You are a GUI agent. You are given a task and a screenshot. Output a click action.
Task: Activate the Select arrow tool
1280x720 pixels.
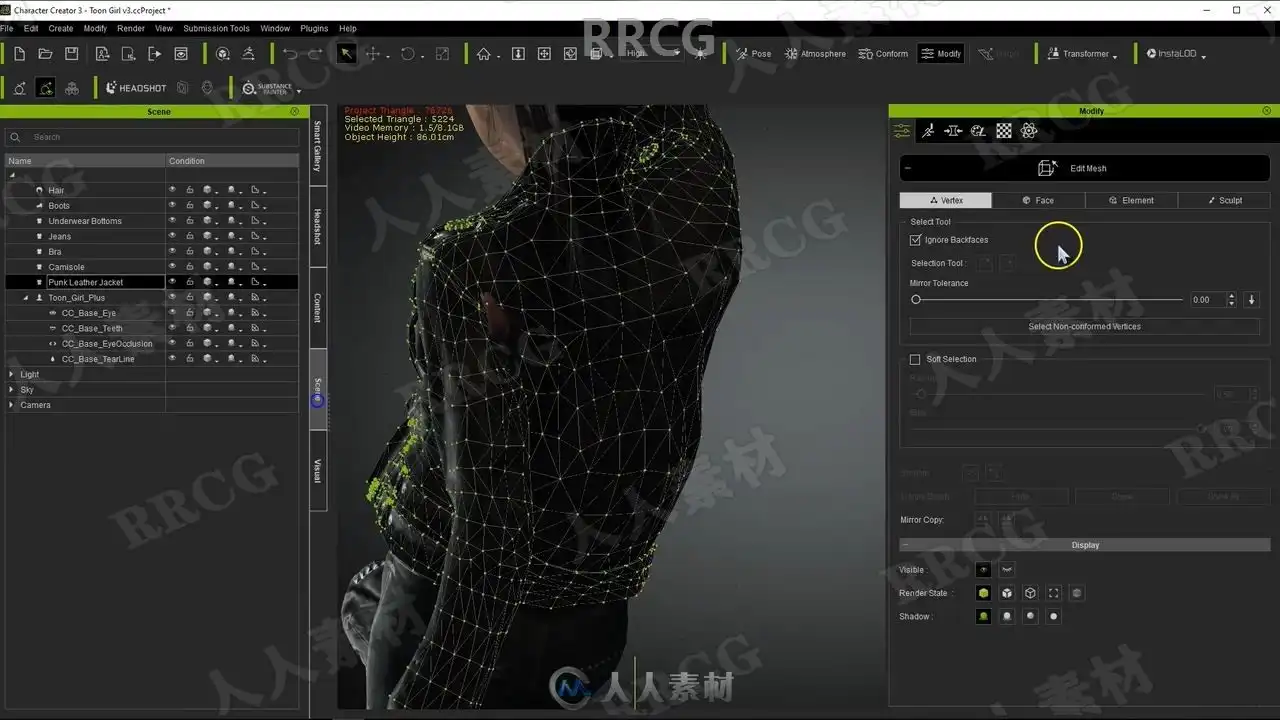[346, 54]
